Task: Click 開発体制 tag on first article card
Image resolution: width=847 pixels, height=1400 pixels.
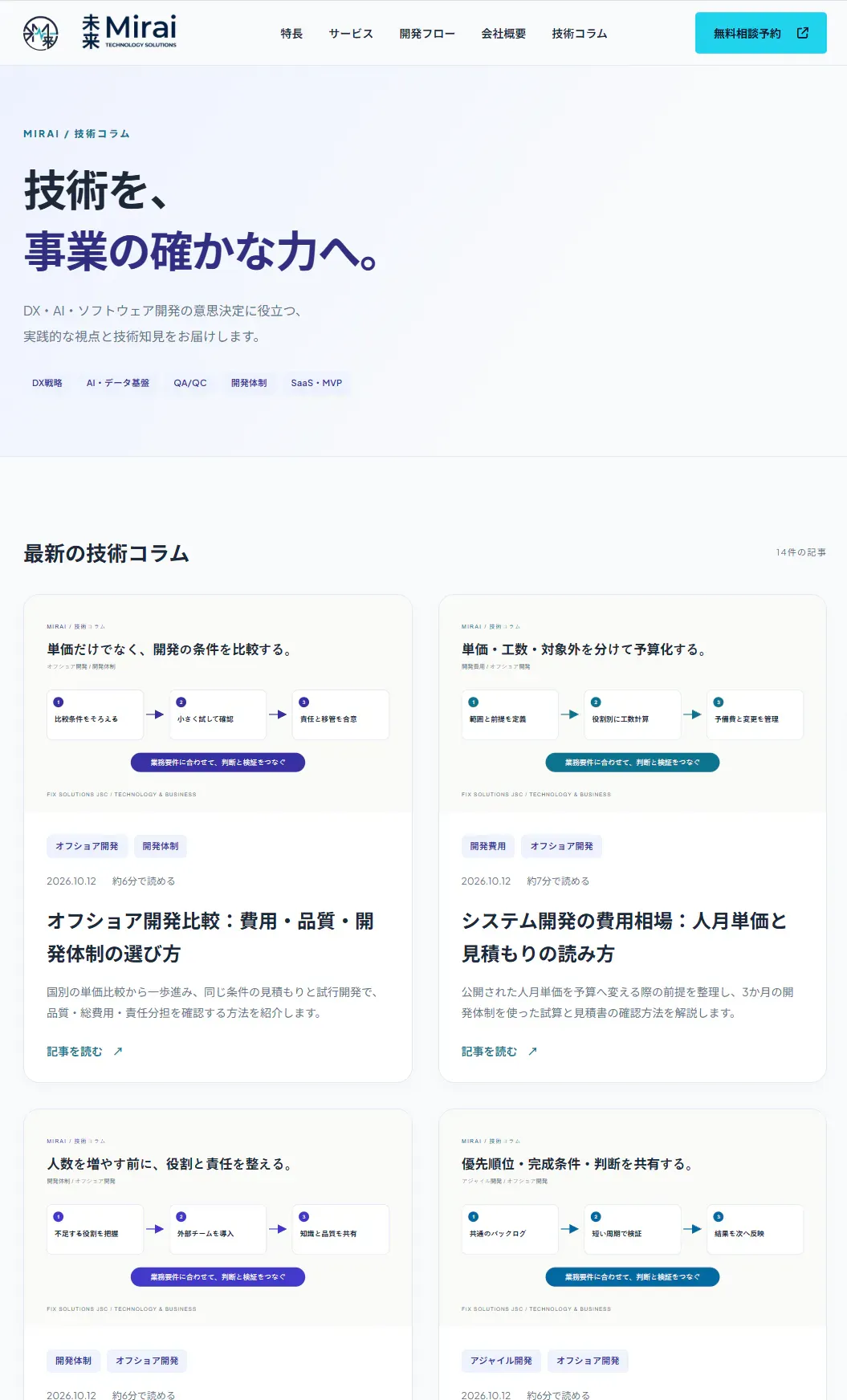Action: [161, 846]
